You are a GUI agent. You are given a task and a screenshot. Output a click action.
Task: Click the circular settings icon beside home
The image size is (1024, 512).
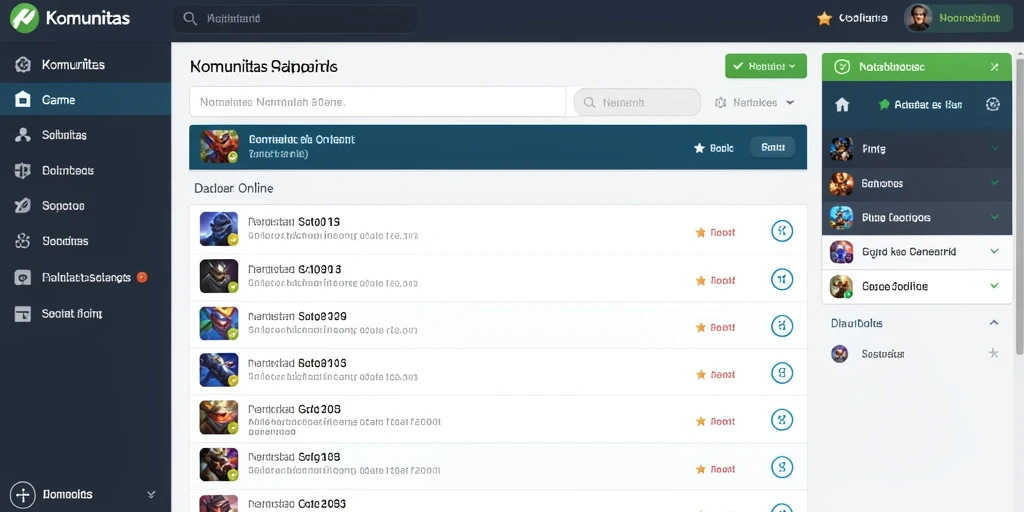(993, 104)
